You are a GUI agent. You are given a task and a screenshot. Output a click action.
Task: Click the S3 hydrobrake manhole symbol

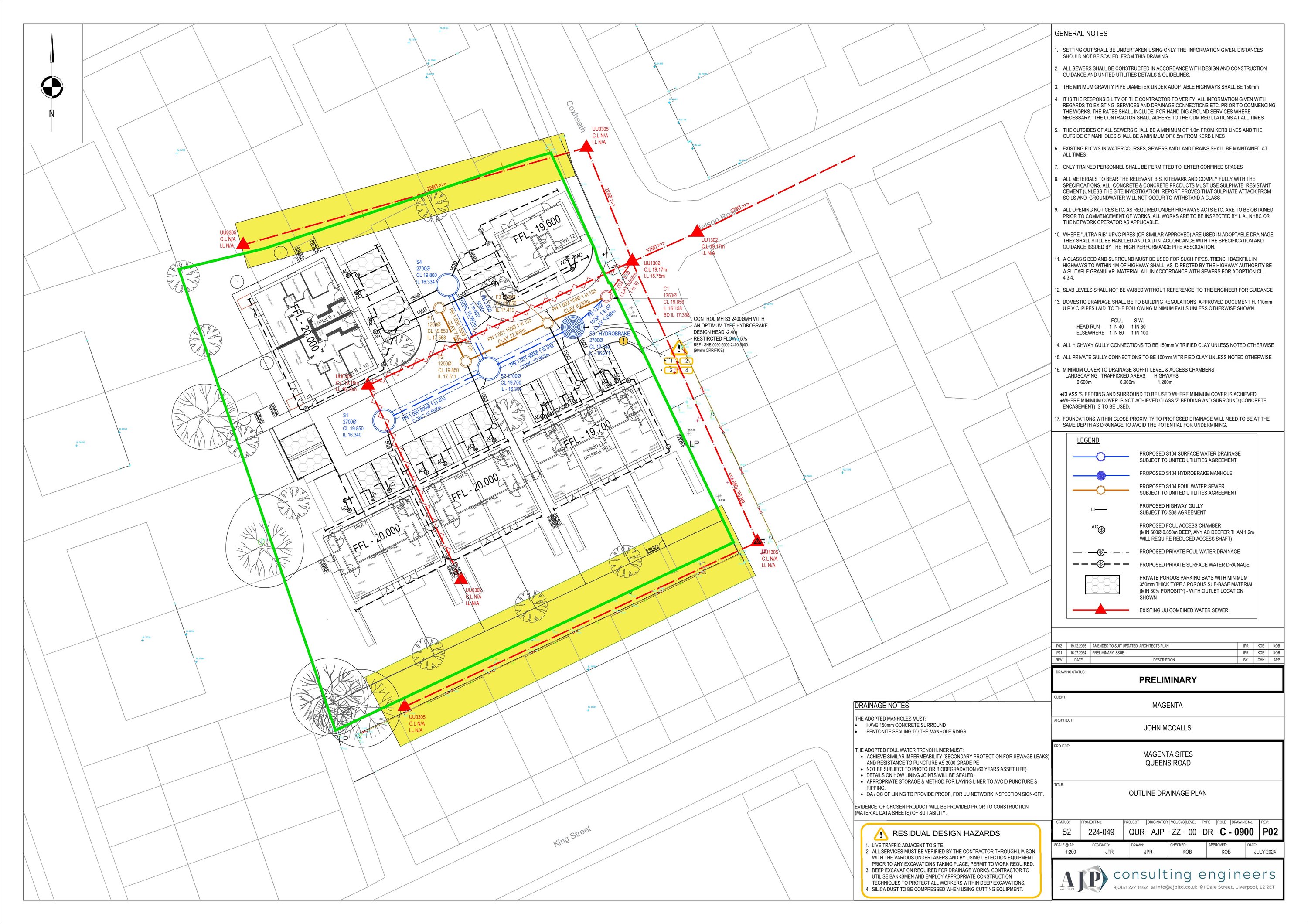coord(573,327)
